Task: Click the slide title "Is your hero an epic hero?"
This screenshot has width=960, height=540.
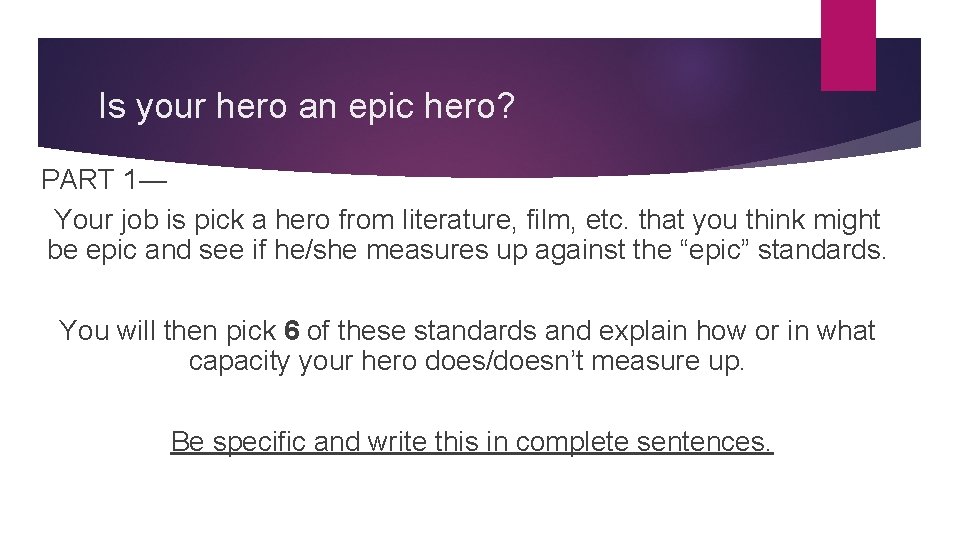Action: pyautogui.click(x=306, y=106)
